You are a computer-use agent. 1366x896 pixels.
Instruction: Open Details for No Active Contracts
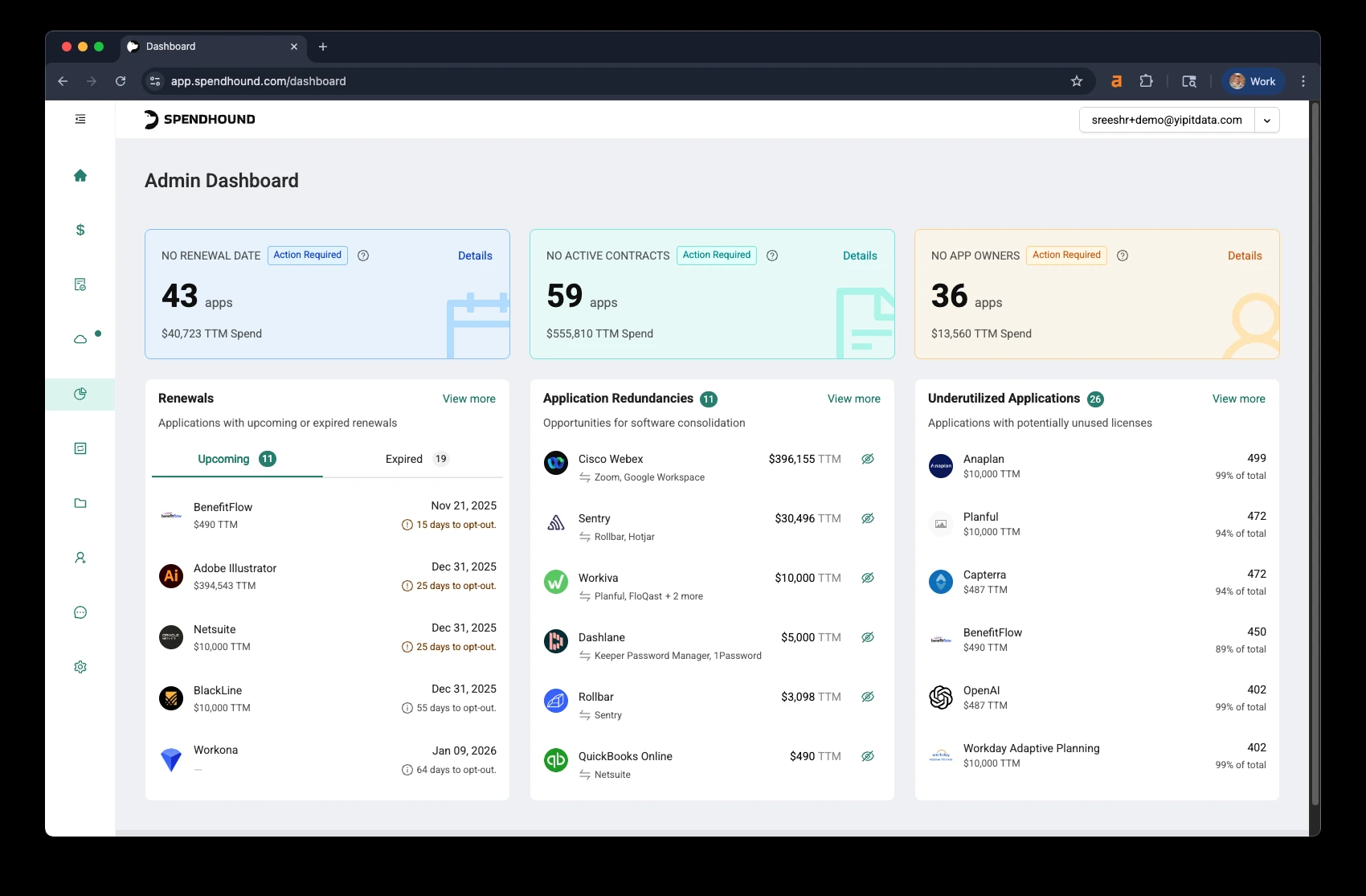point(860,256)
